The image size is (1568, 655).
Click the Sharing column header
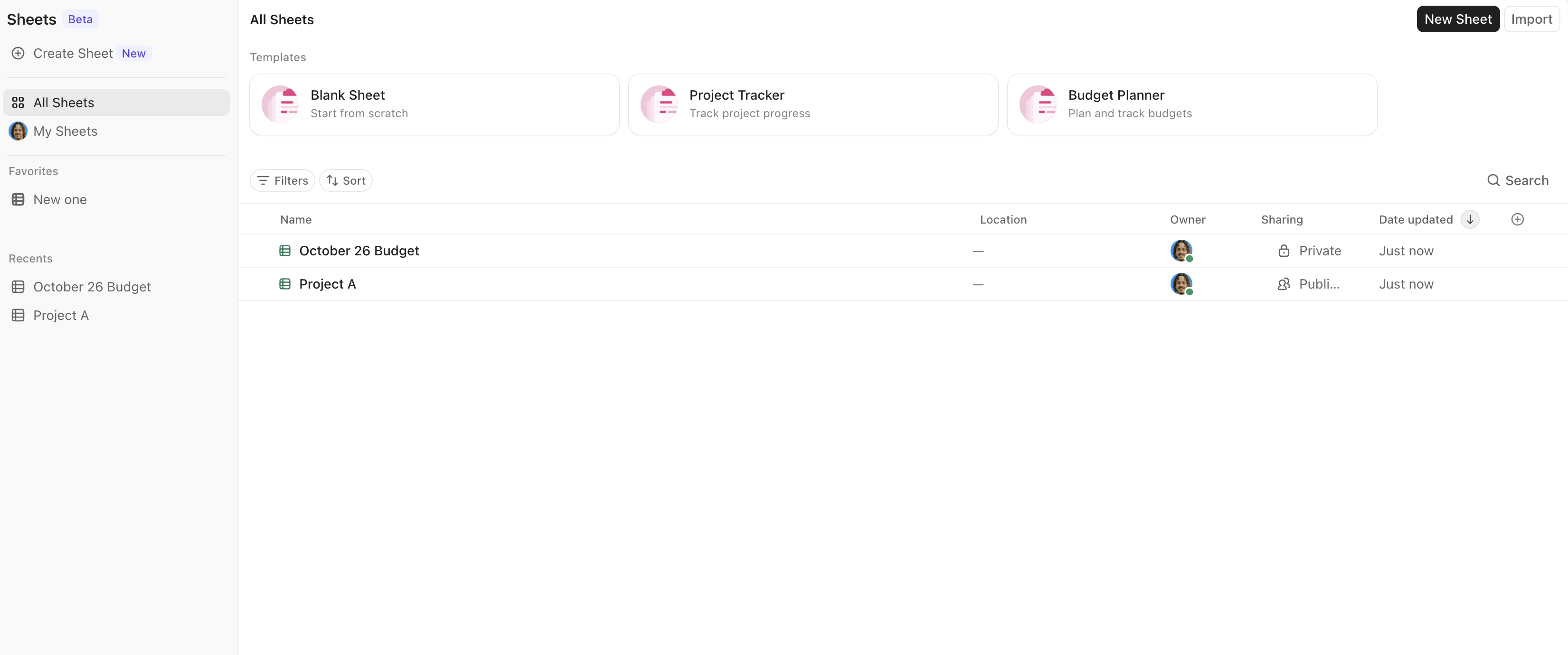[x=1282, y=220]
